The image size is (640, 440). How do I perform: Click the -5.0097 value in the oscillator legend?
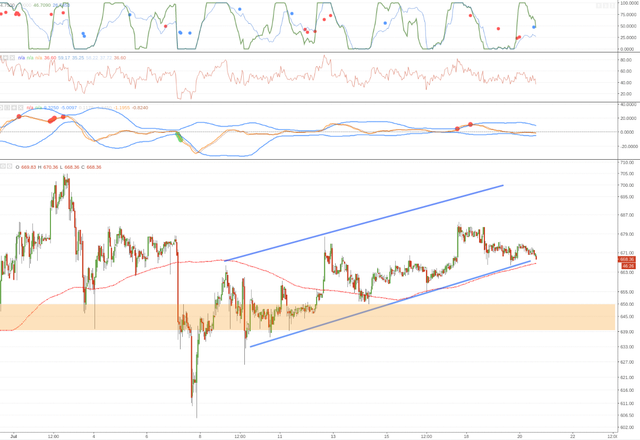(69, 108)
